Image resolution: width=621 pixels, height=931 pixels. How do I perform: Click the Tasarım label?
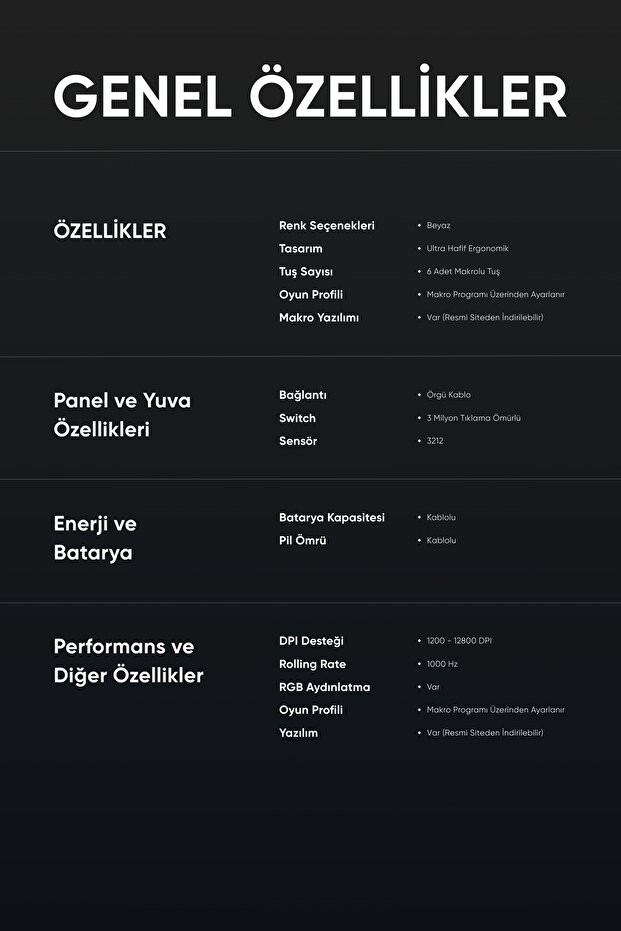pos(300,249)
